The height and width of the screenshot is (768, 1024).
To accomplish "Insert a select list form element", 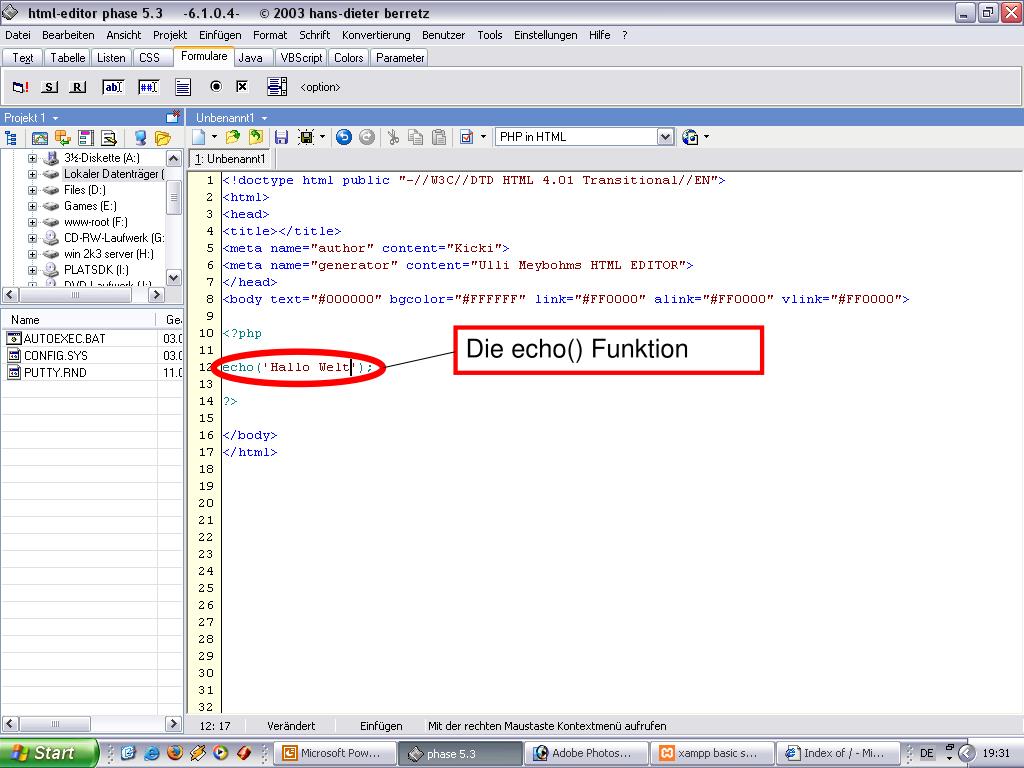I will (x=277, y=86).
